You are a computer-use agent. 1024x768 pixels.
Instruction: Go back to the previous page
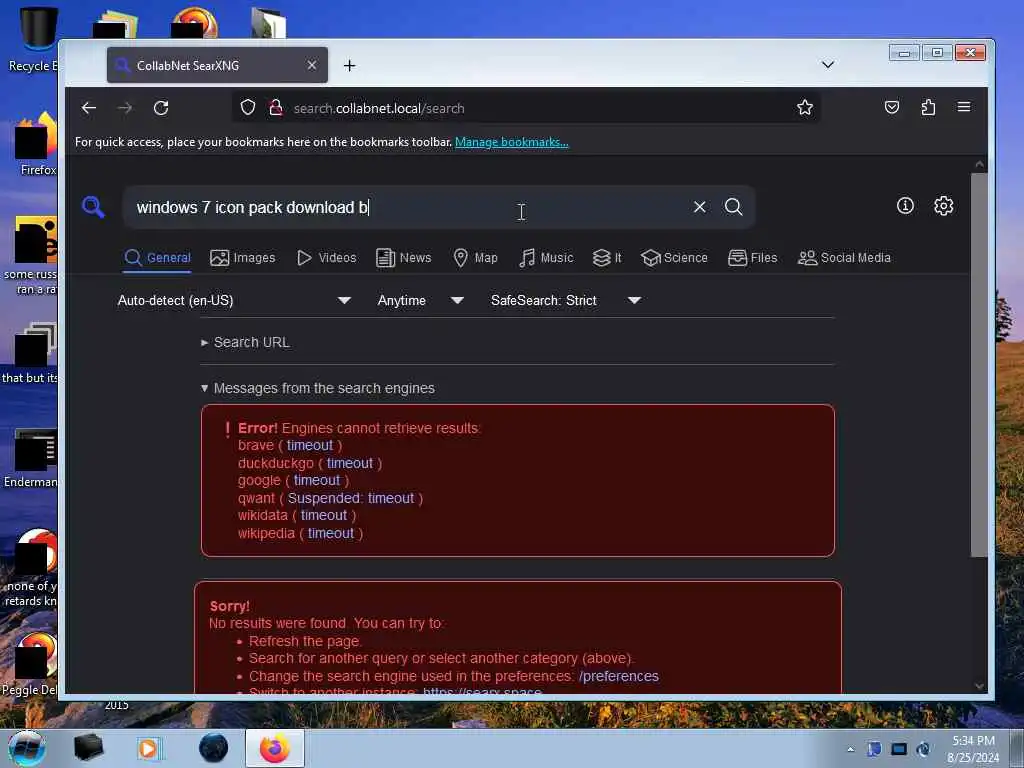pos(89,108)
